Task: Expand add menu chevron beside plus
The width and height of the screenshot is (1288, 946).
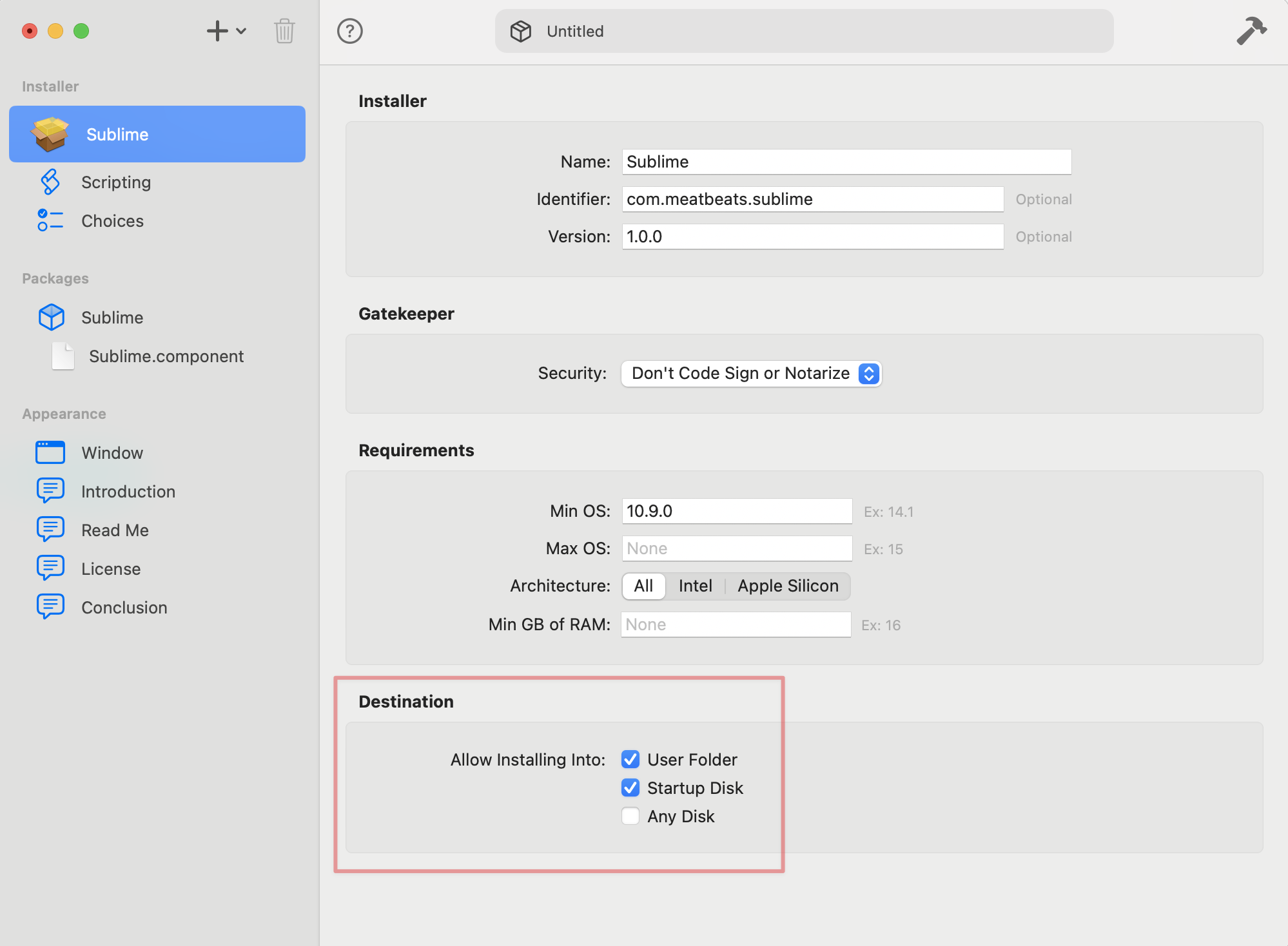Action: point(242,31)
